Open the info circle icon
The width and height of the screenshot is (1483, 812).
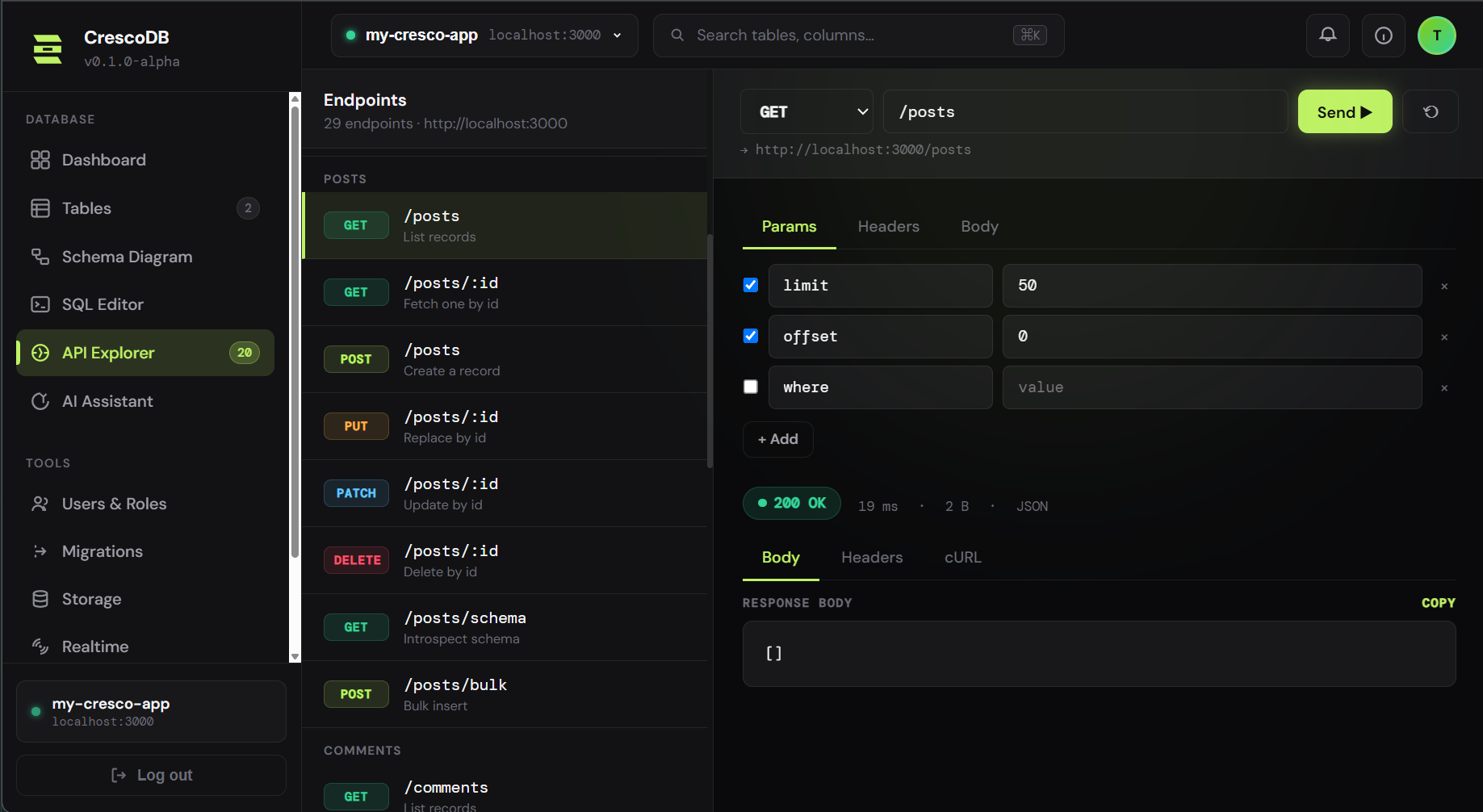1384,36
